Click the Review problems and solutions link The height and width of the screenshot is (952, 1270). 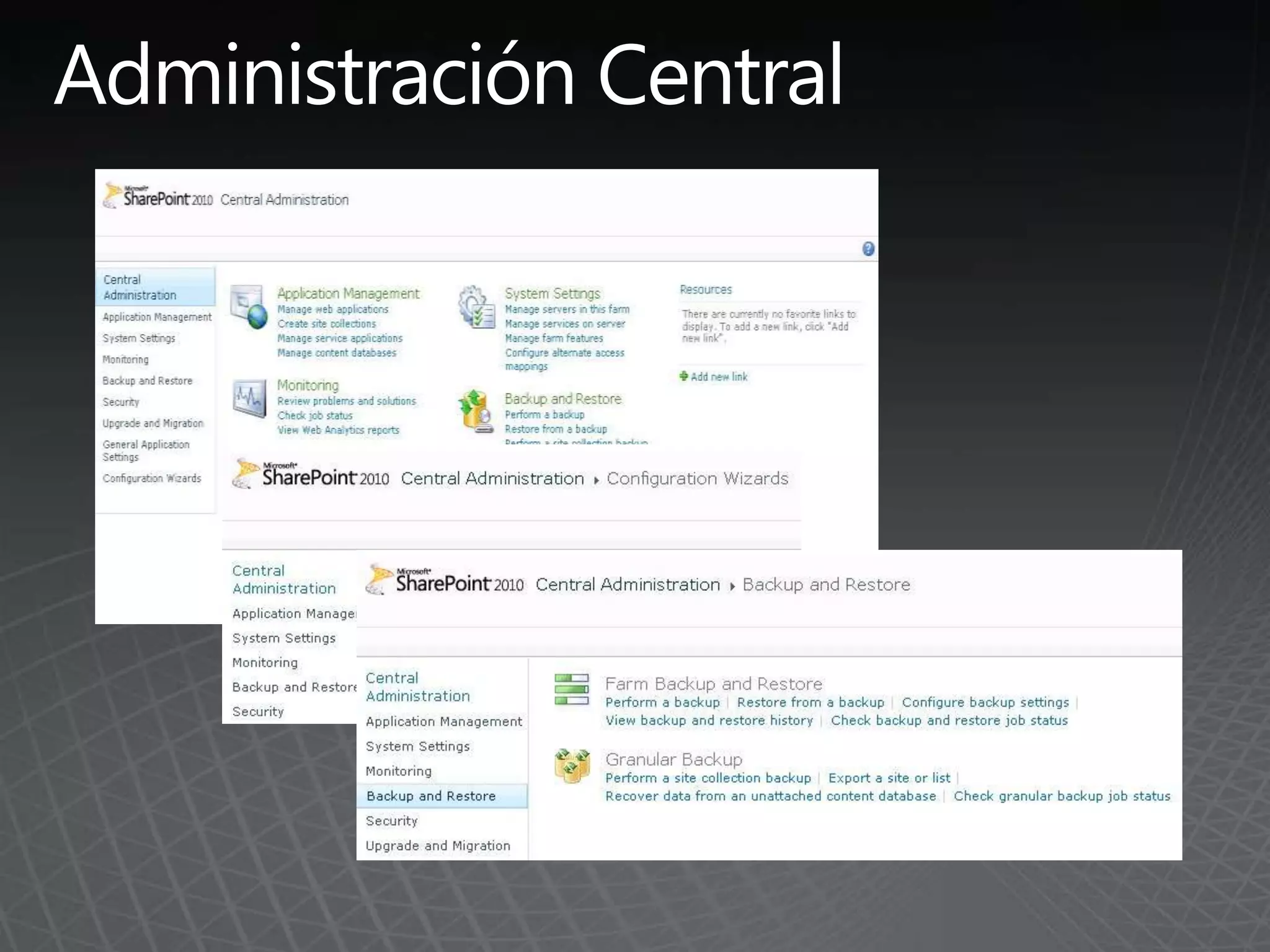pyautogui.click(x=346, y=401)
